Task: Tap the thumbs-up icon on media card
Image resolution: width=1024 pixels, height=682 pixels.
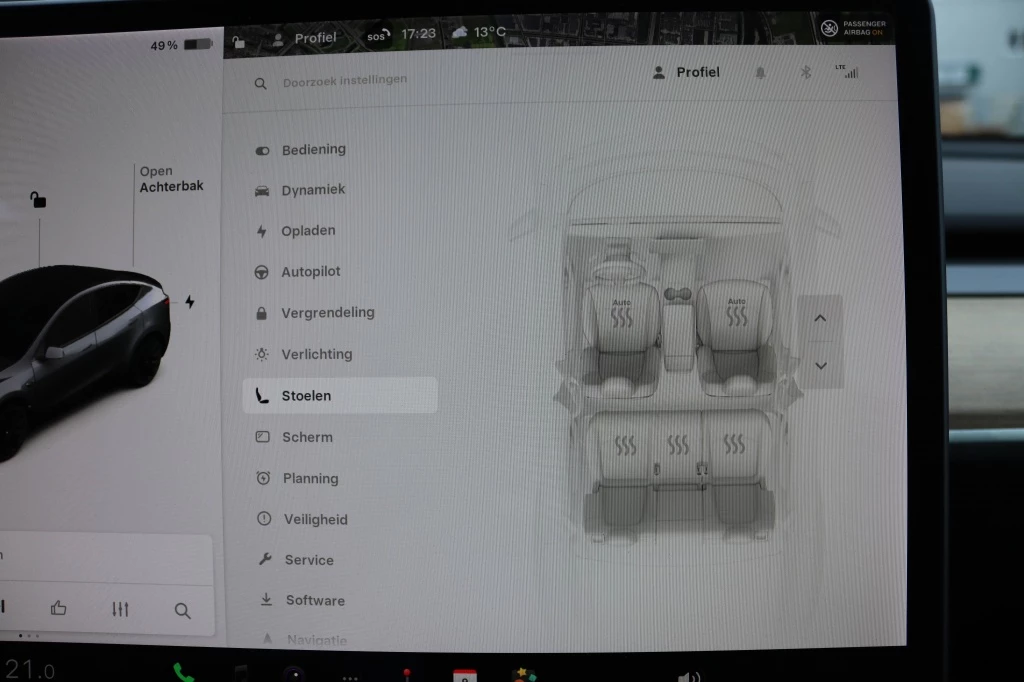Action: [x=59, y=608]
